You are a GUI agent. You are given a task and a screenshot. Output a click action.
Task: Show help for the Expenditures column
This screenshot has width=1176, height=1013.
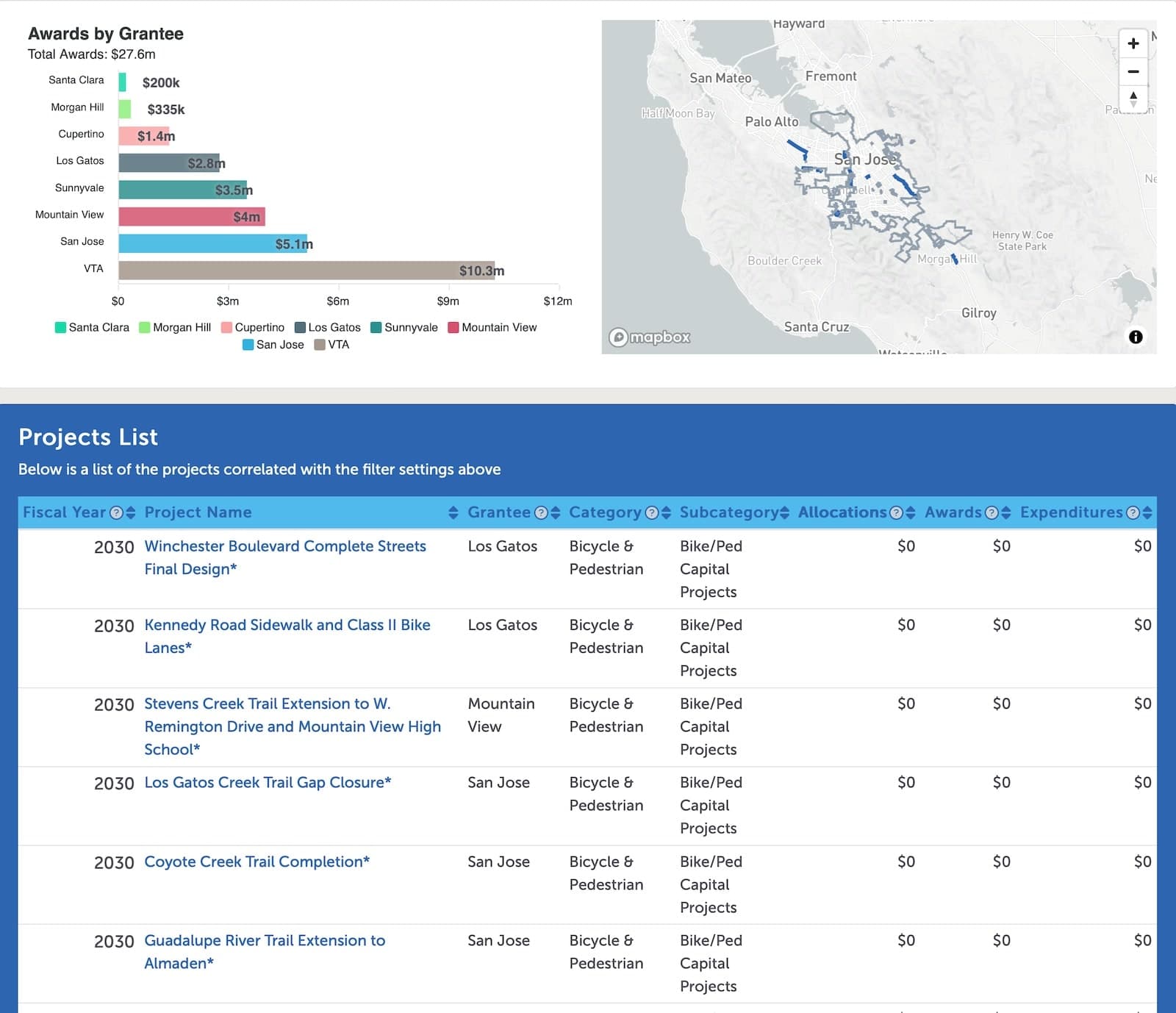tap(1133, 512)
